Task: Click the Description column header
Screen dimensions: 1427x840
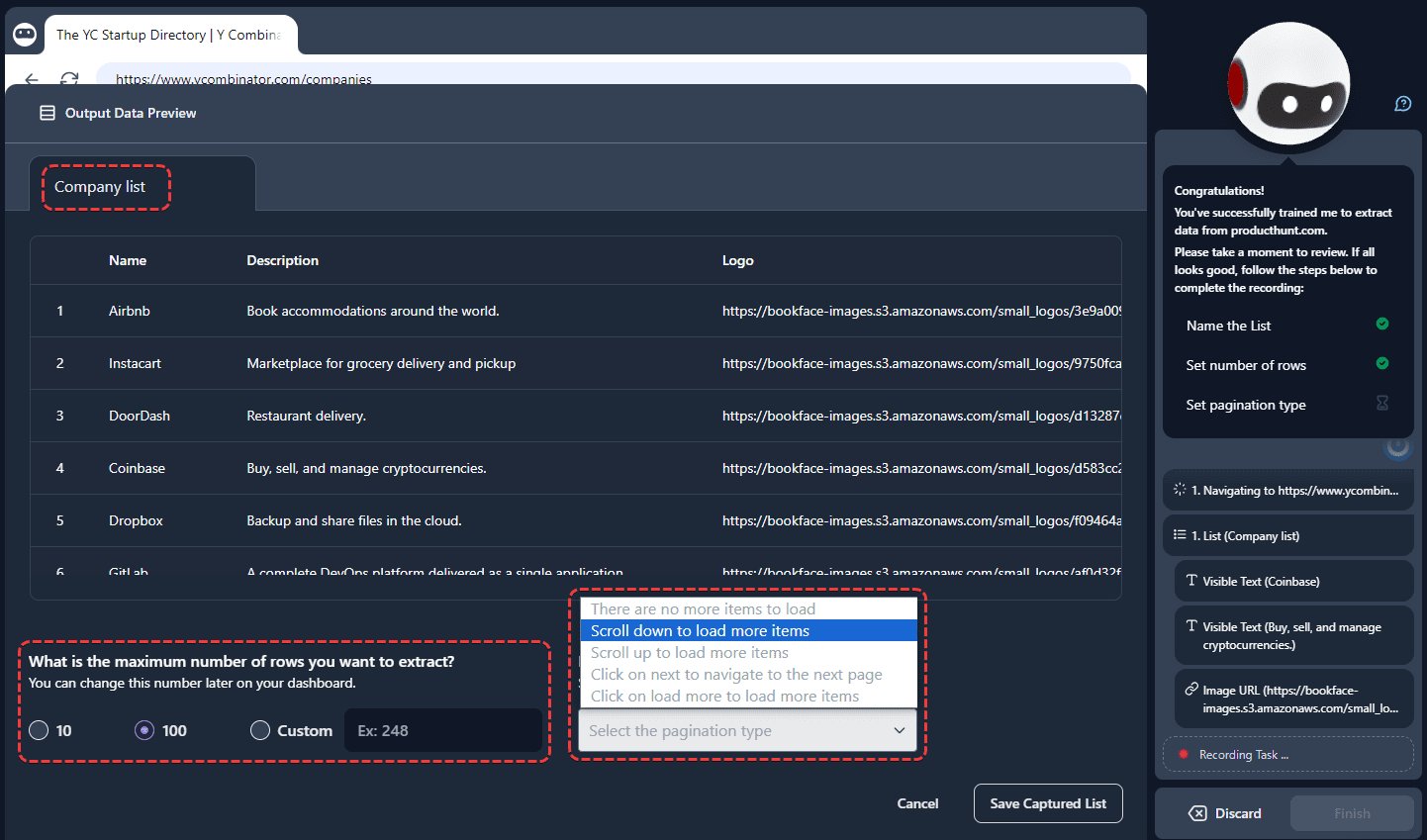Action: point(282,260)
